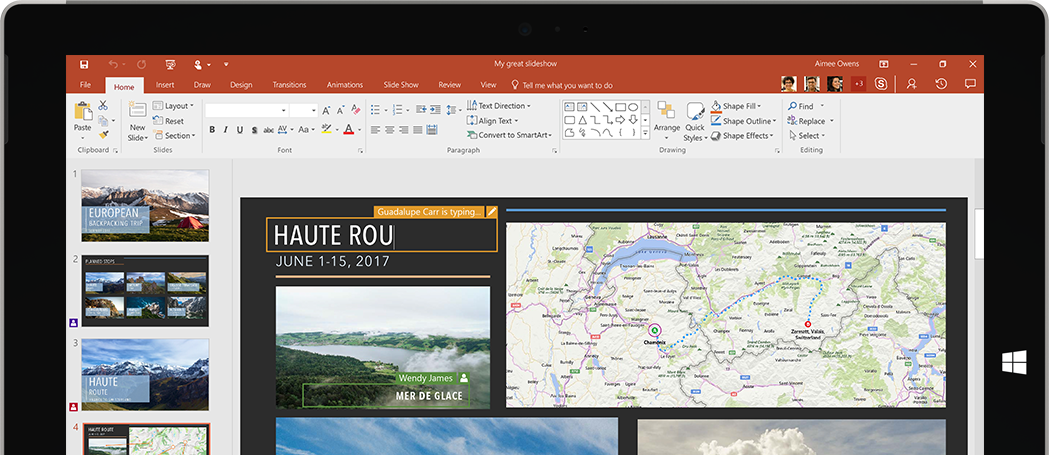Image resolution: width=1049 pixels, height=455 pixels.
Task: Click Convert to SmartArt
Action: click(x=510, y=135)
